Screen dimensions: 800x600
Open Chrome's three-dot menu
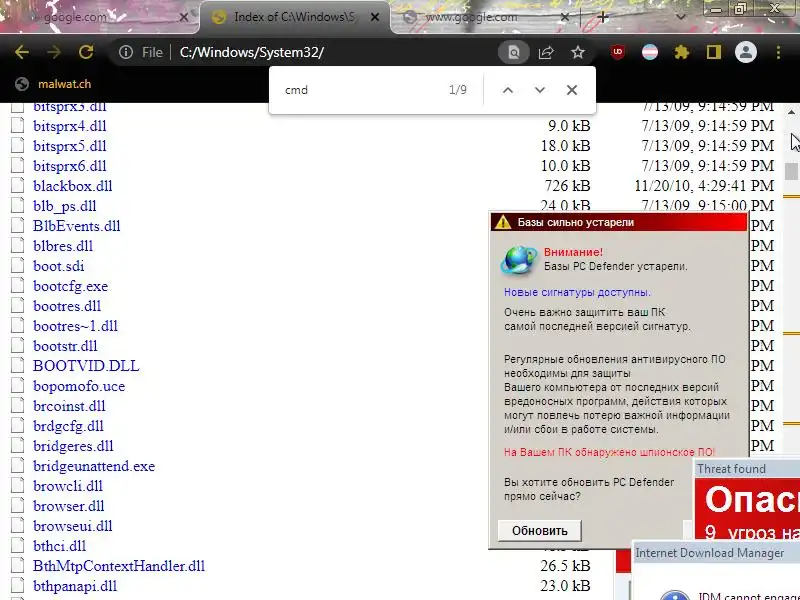(778, 52)
